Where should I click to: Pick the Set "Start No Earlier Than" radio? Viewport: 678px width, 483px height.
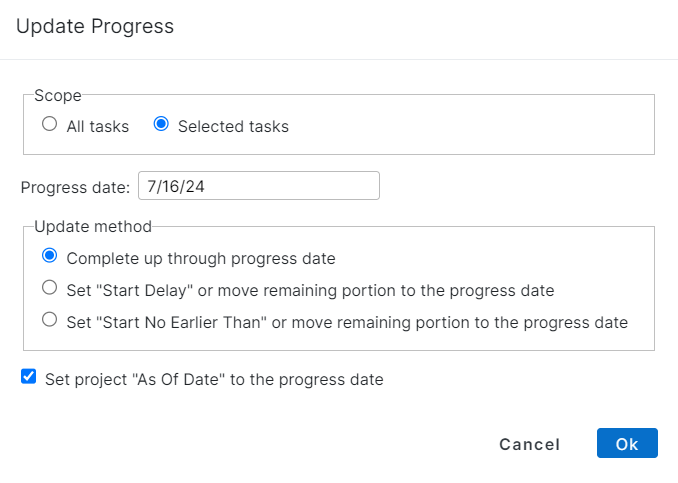(50, 321)
